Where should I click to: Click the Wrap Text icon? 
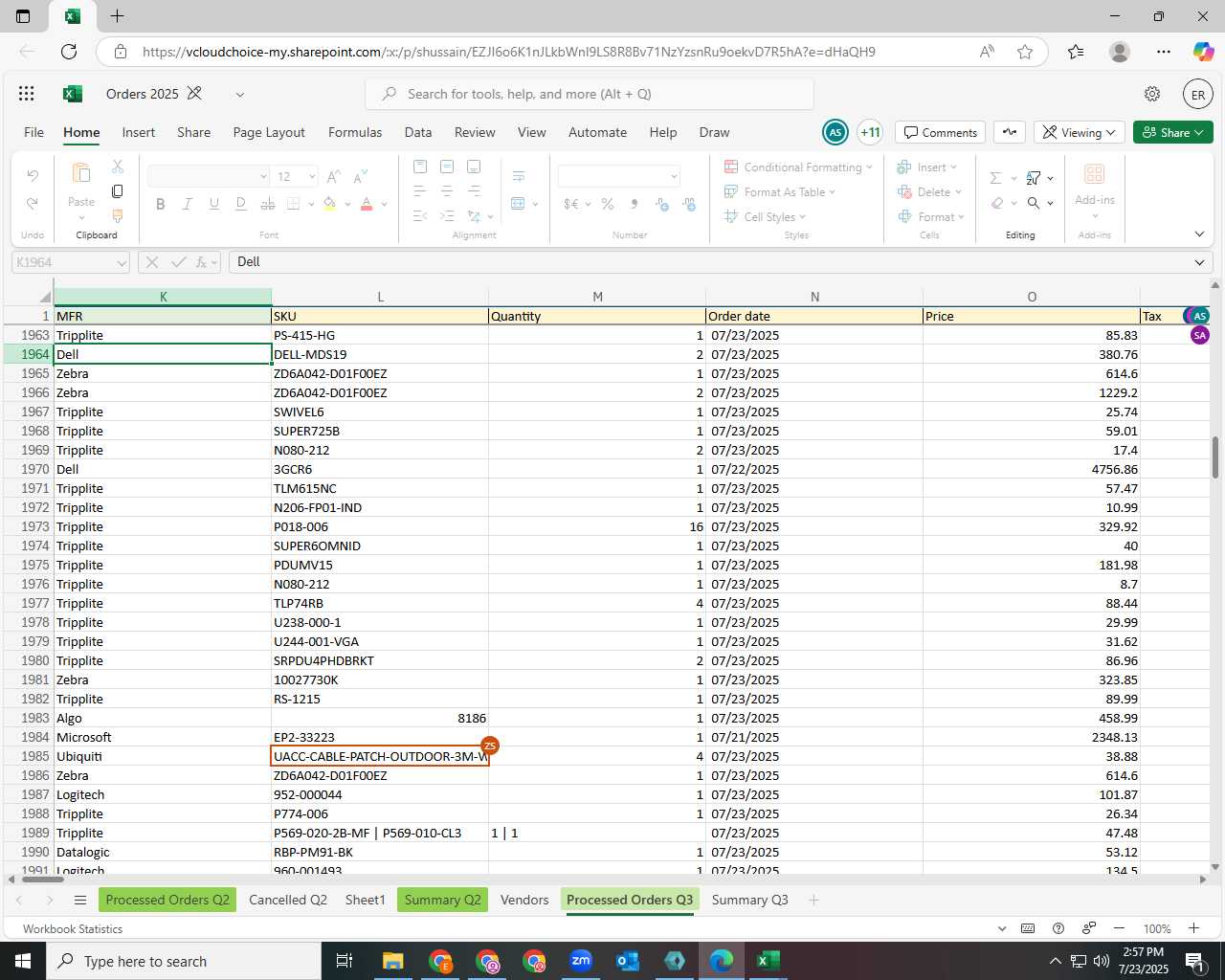pos(519,176)
